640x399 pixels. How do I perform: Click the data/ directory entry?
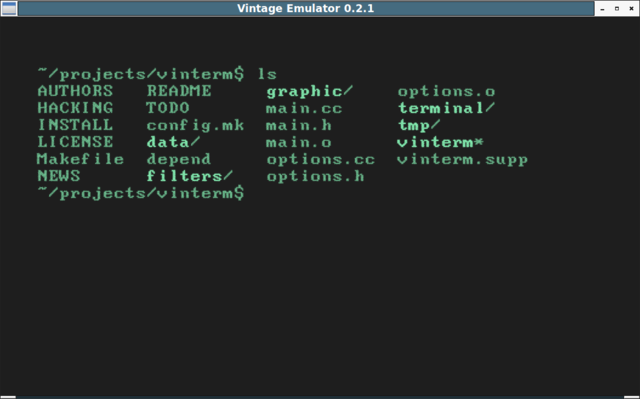[173, 142]
